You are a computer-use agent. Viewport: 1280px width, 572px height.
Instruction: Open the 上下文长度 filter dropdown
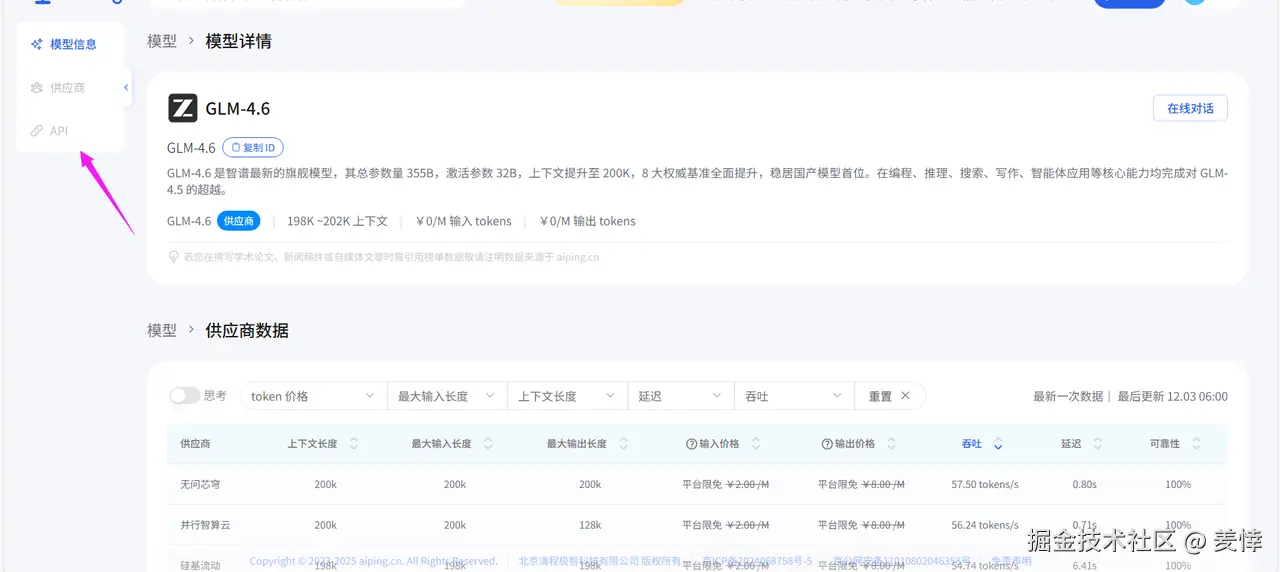[567, 396]
